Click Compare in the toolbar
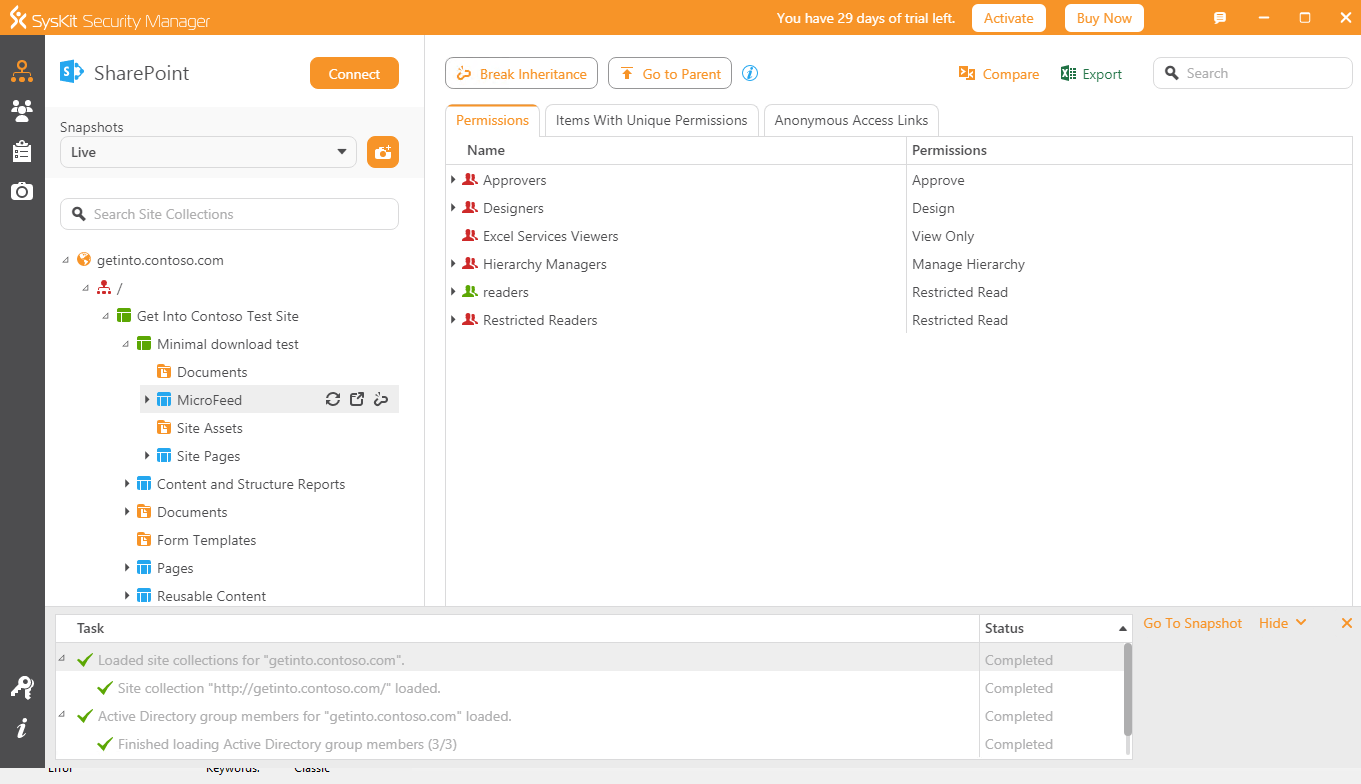The image size is (1361, 784). 999,74
